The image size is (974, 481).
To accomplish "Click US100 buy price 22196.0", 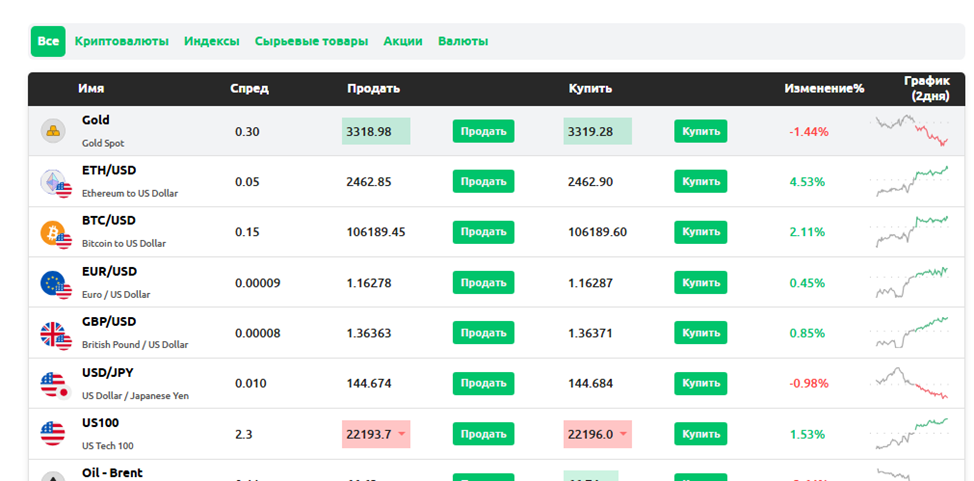I will [598, 434].
